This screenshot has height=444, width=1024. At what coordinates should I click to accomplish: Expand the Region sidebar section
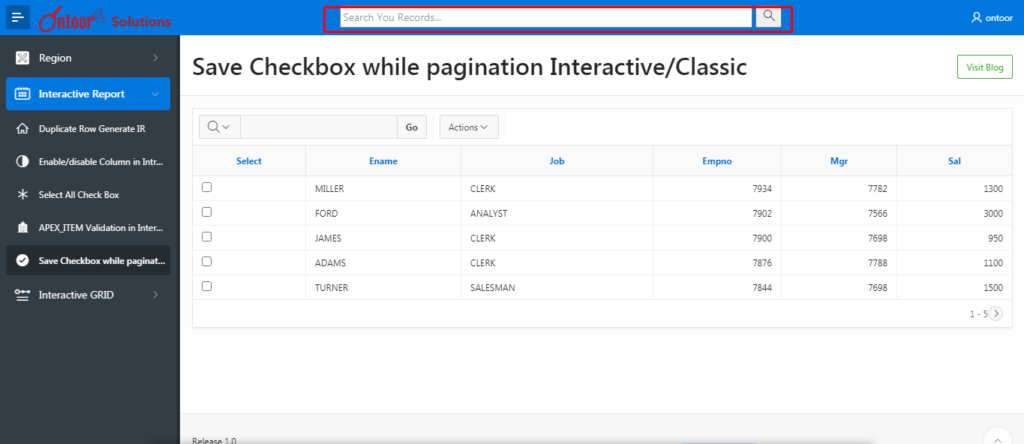88,58
